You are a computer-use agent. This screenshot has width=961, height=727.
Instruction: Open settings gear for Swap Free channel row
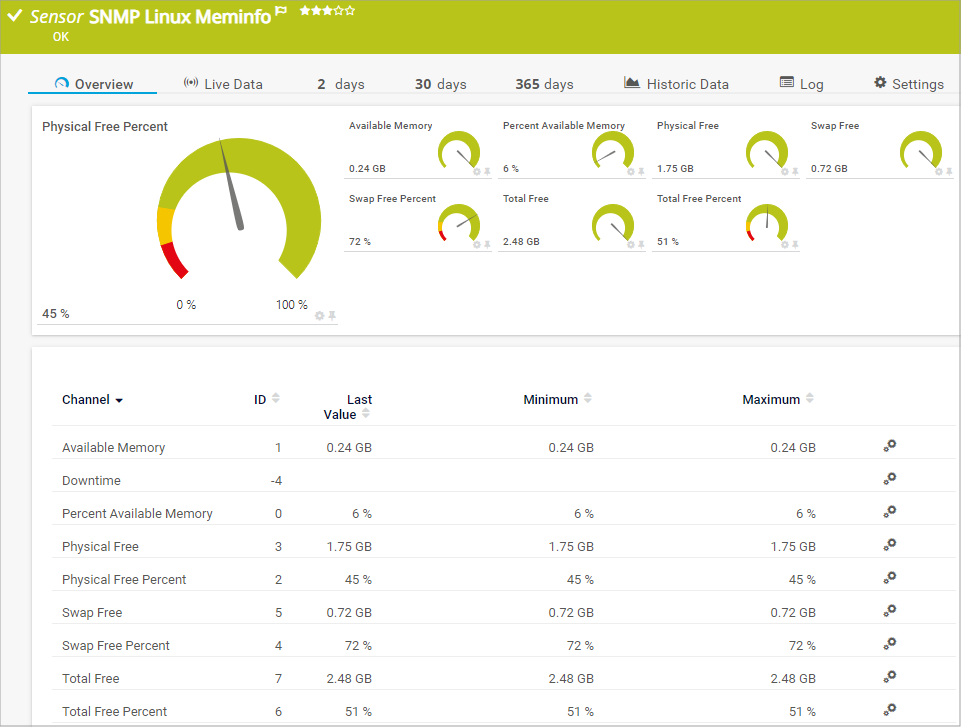tap(889, 611)
